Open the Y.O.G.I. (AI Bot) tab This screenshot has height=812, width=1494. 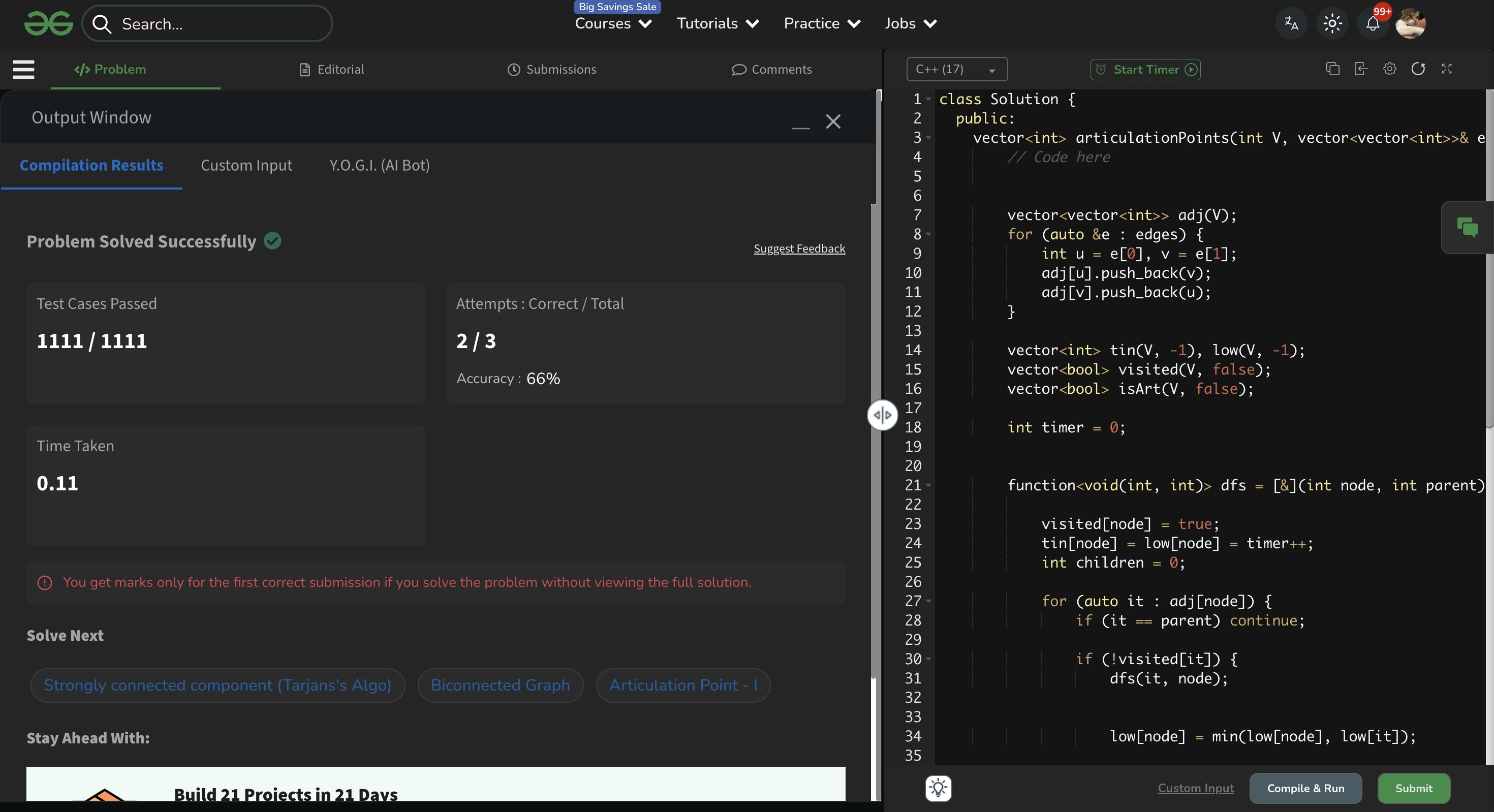[x=379, y=165]
